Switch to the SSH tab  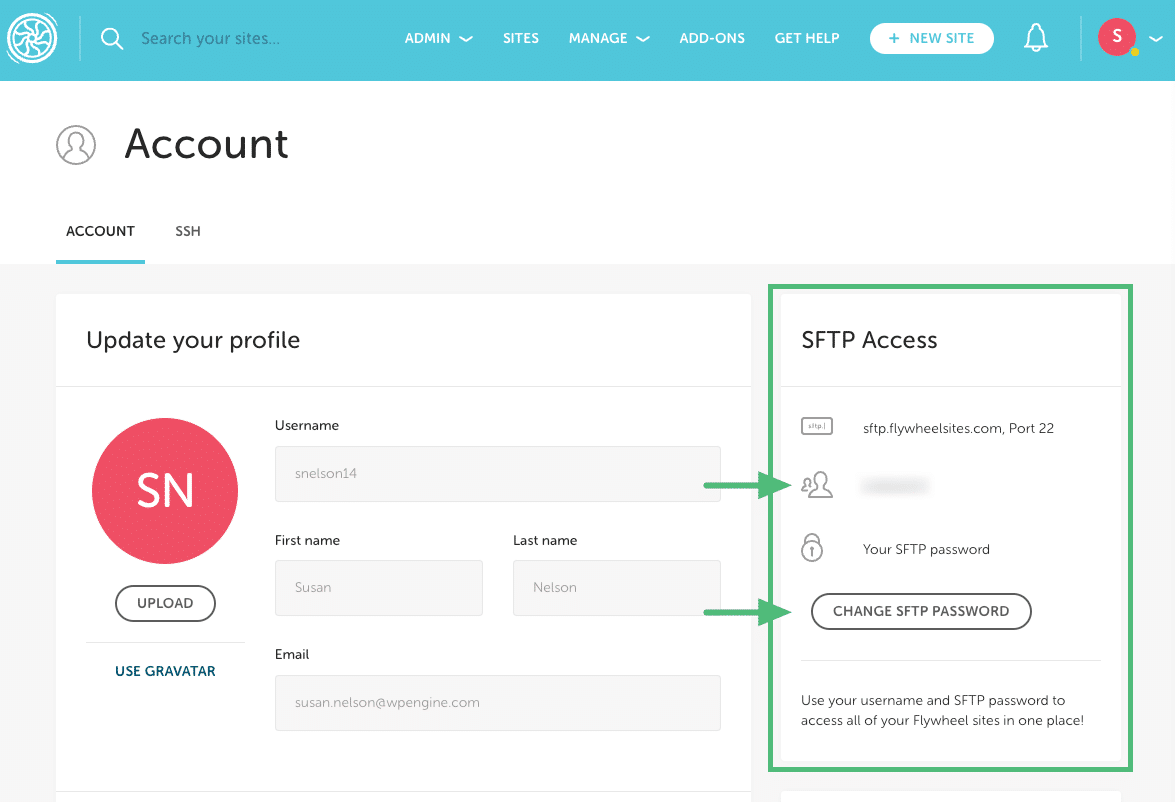point(188,232)
